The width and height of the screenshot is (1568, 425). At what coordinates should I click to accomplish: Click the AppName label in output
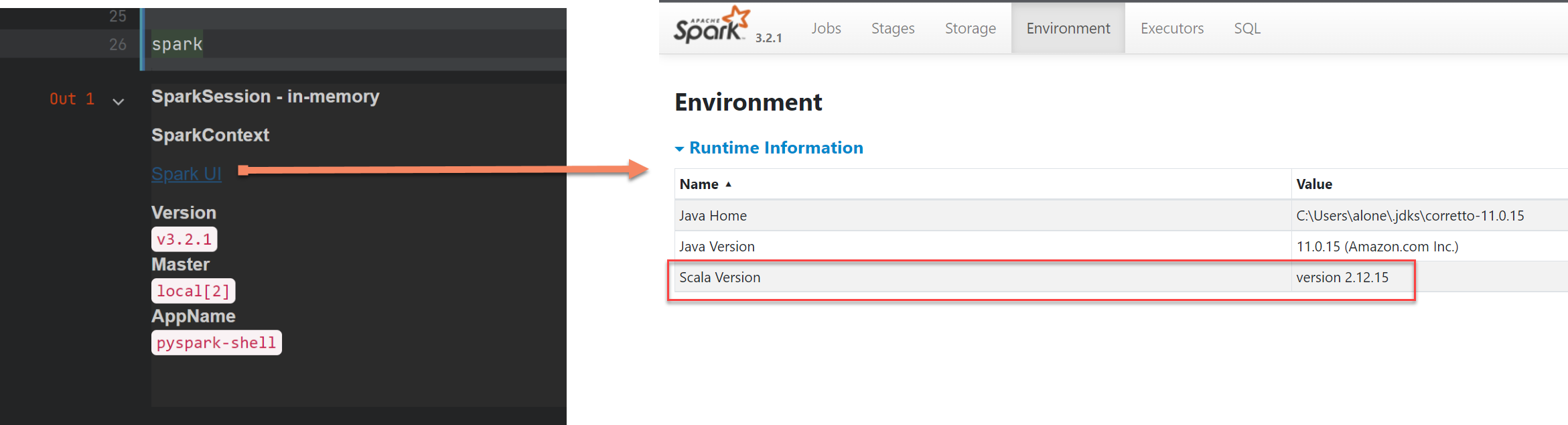point(194,316)
